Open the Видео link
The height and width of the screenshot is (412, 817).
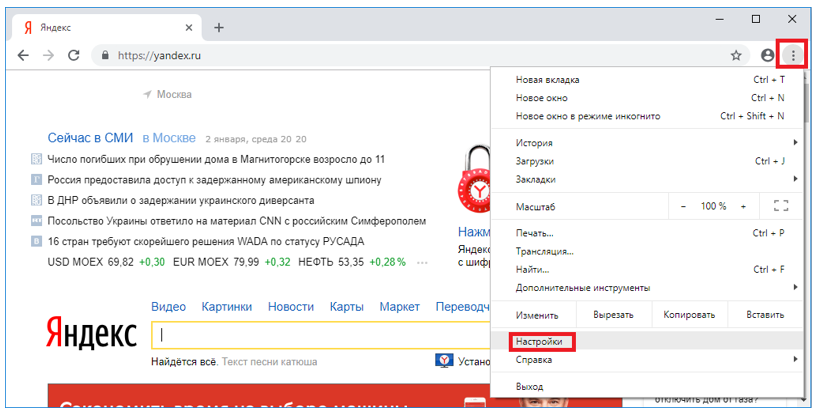pyautogui.click(x=168, y=307)
